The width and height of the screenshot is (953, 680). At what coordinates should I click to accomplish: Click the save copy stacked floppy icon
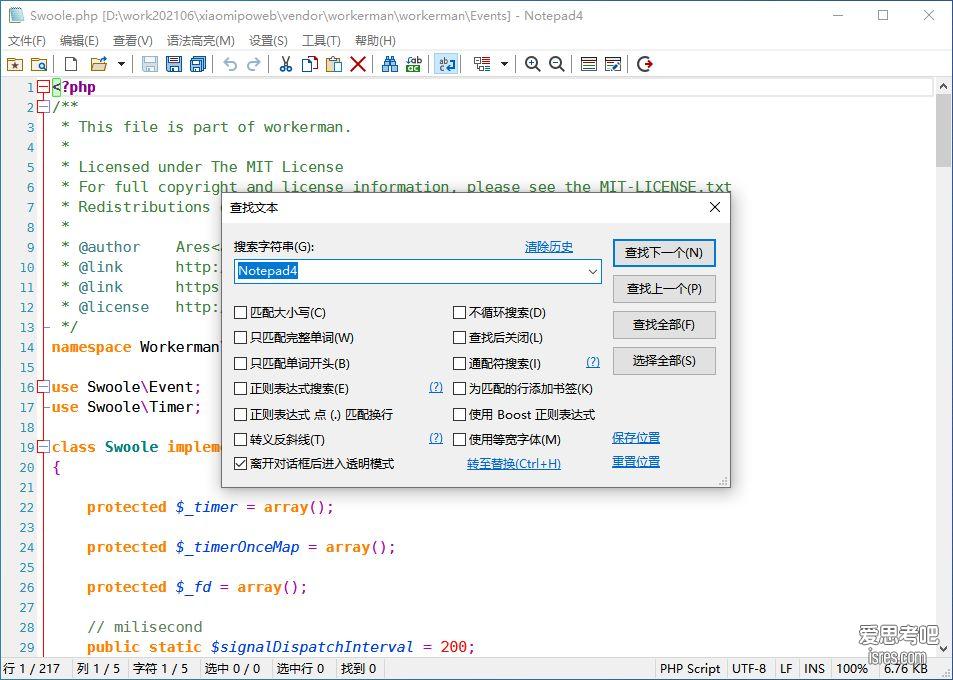198,64
